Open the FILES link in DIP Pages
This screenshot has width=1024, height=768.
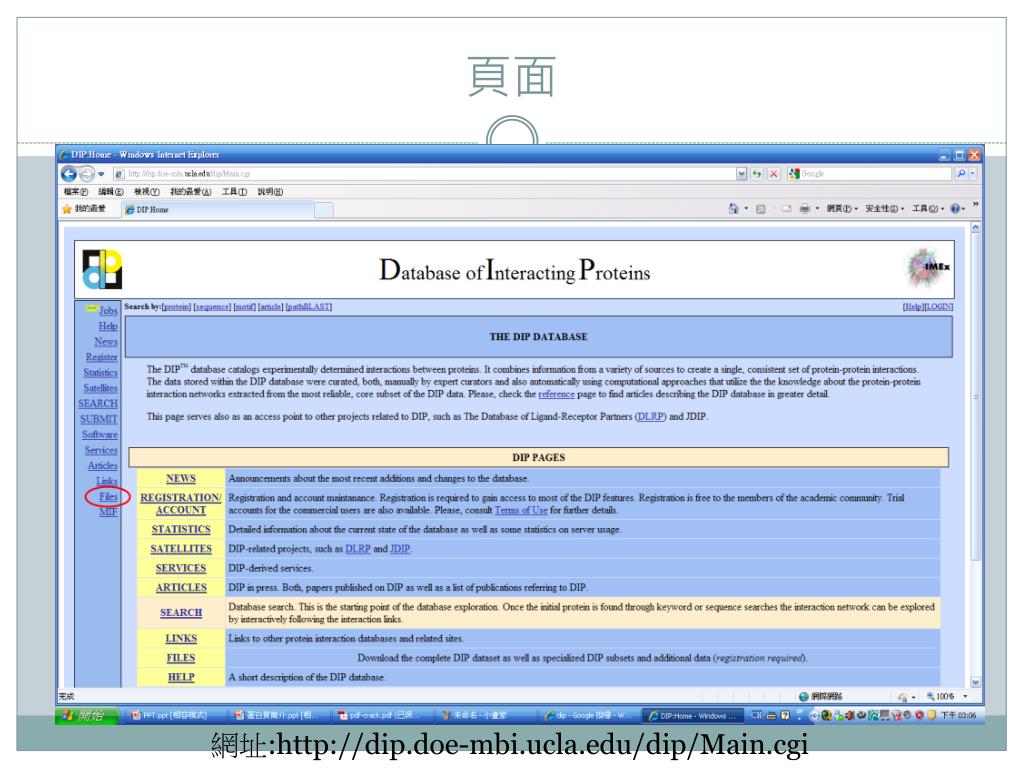(181, 658)
